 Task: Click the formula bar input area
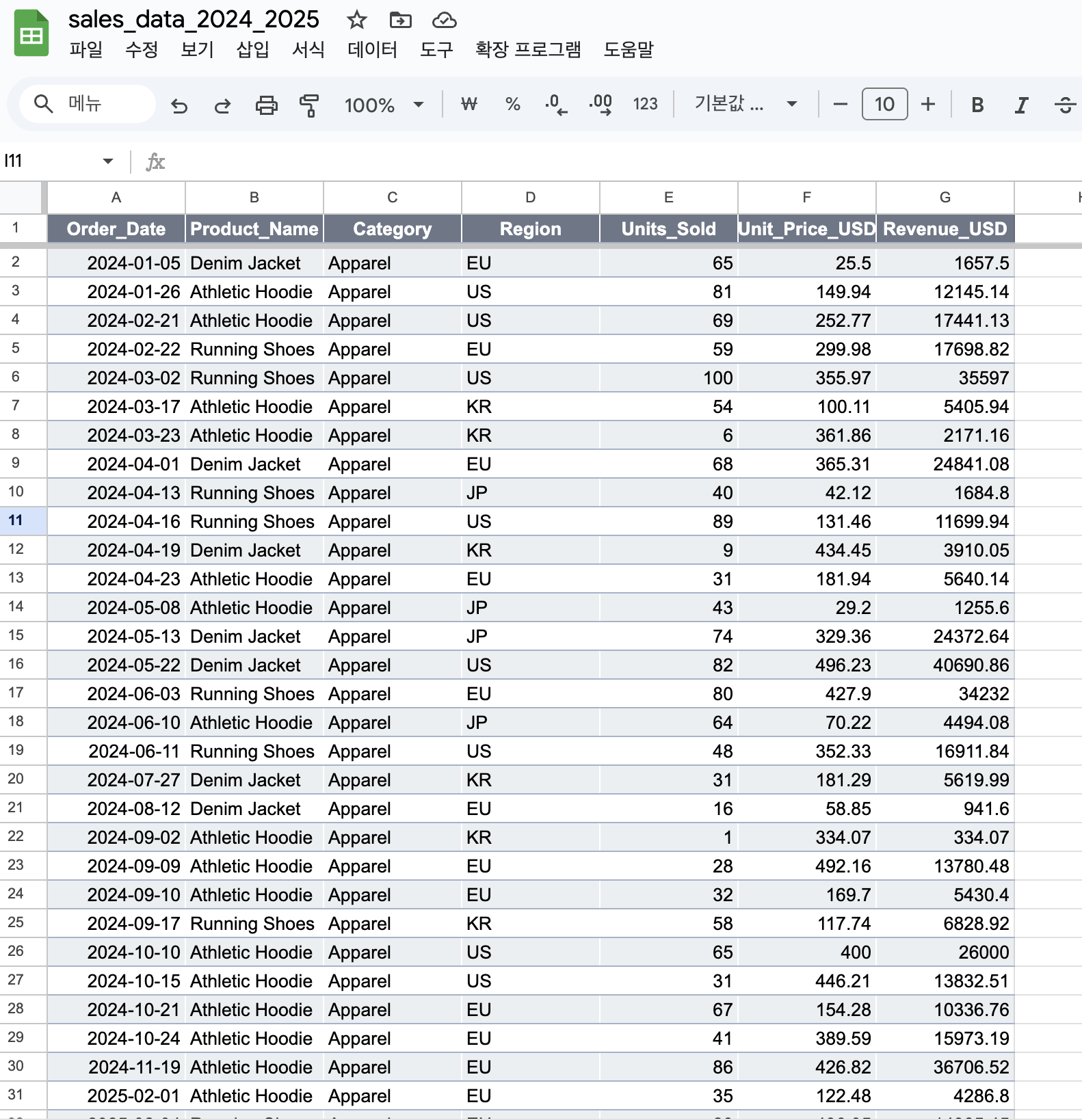(x=626, y=161)
